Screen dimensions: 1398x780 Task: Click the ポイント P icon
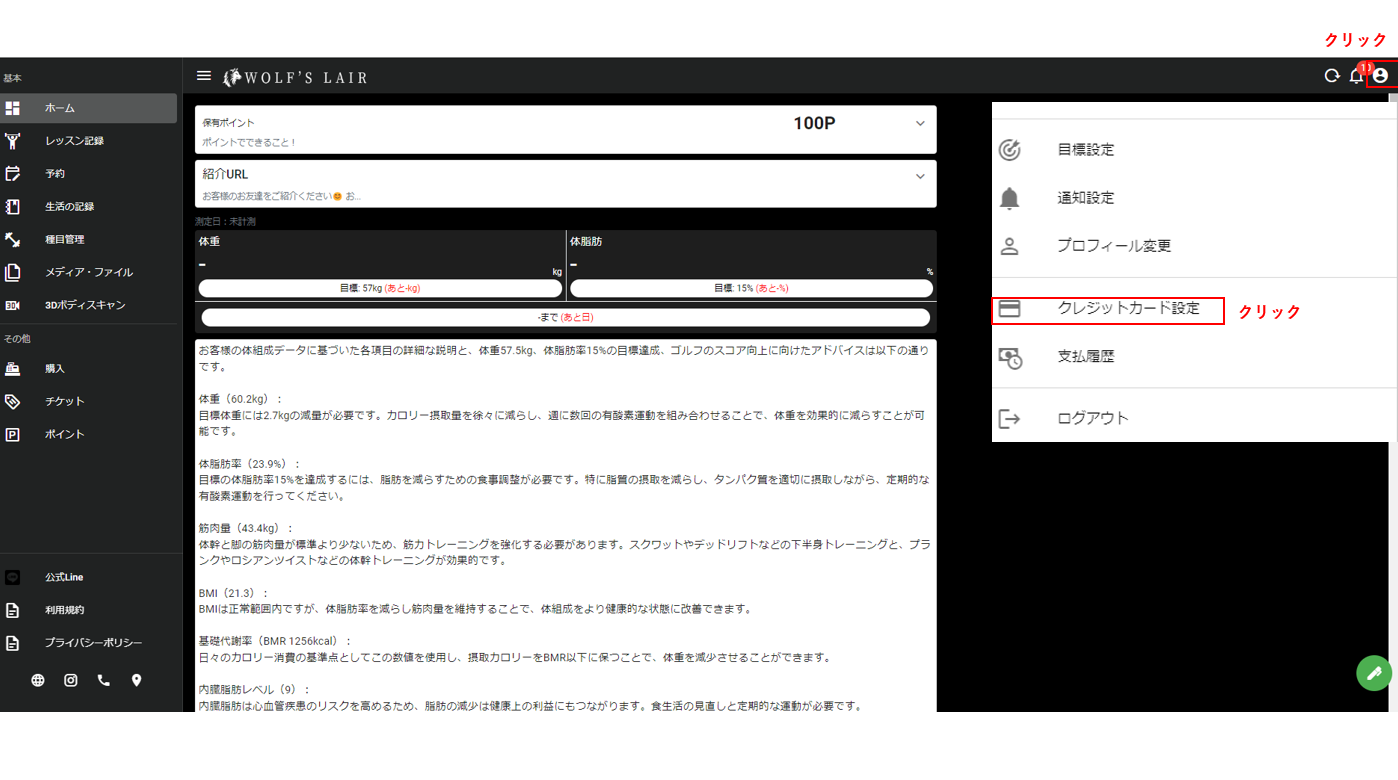[13, 434]
